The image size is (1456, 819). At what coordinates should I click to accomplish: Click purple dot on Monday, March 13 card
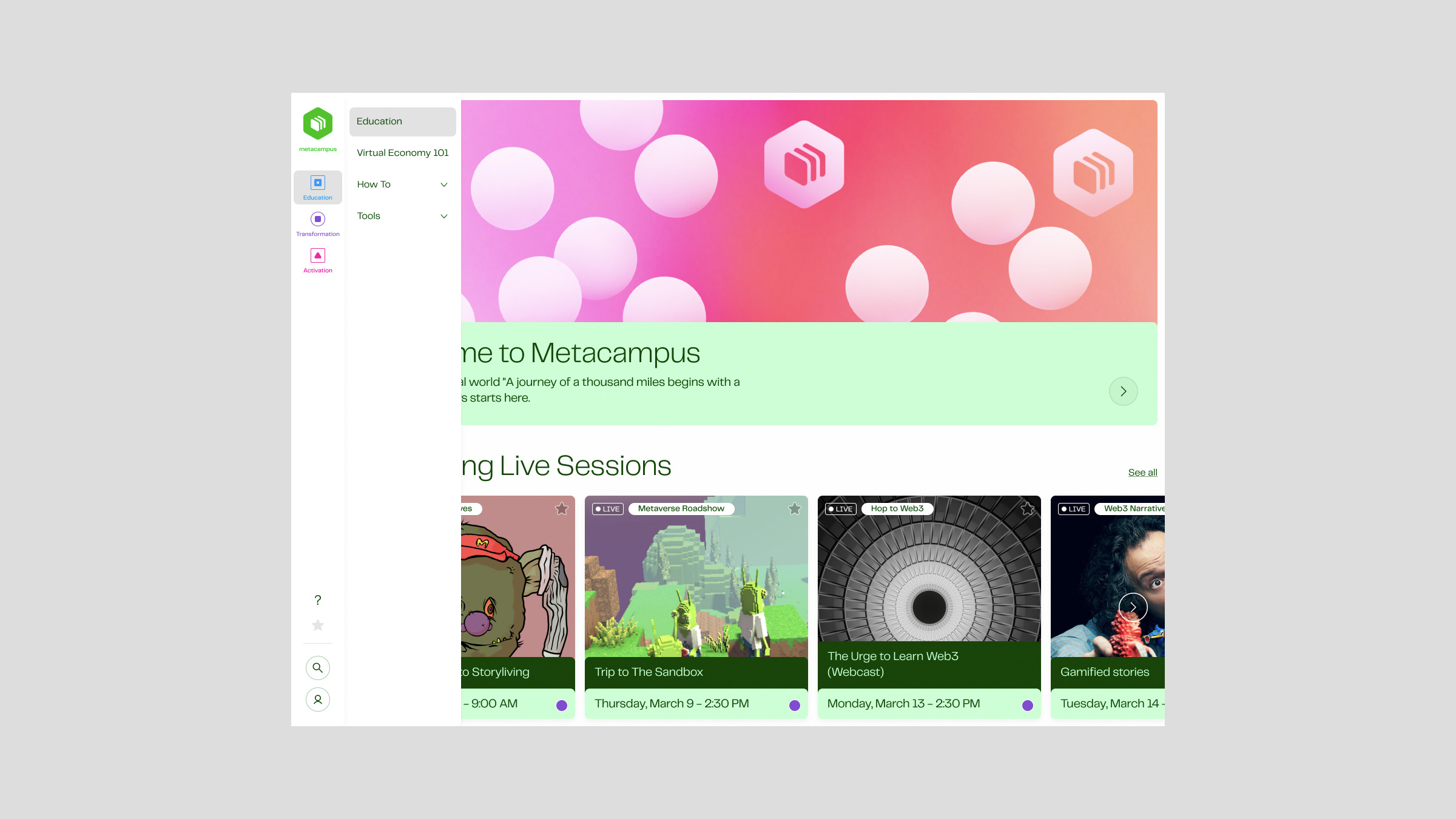(x=1028, y=706)
